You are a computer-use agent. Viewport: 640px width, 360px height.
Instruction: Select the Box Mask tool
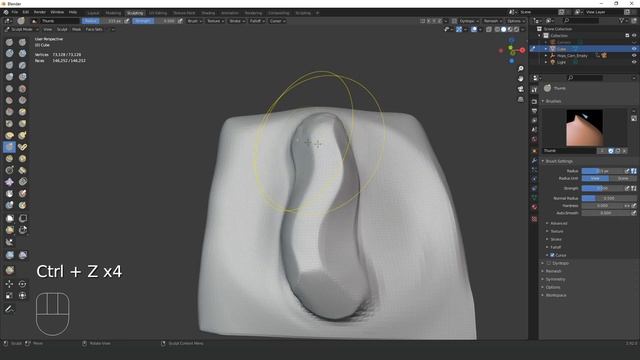(9, 218)
